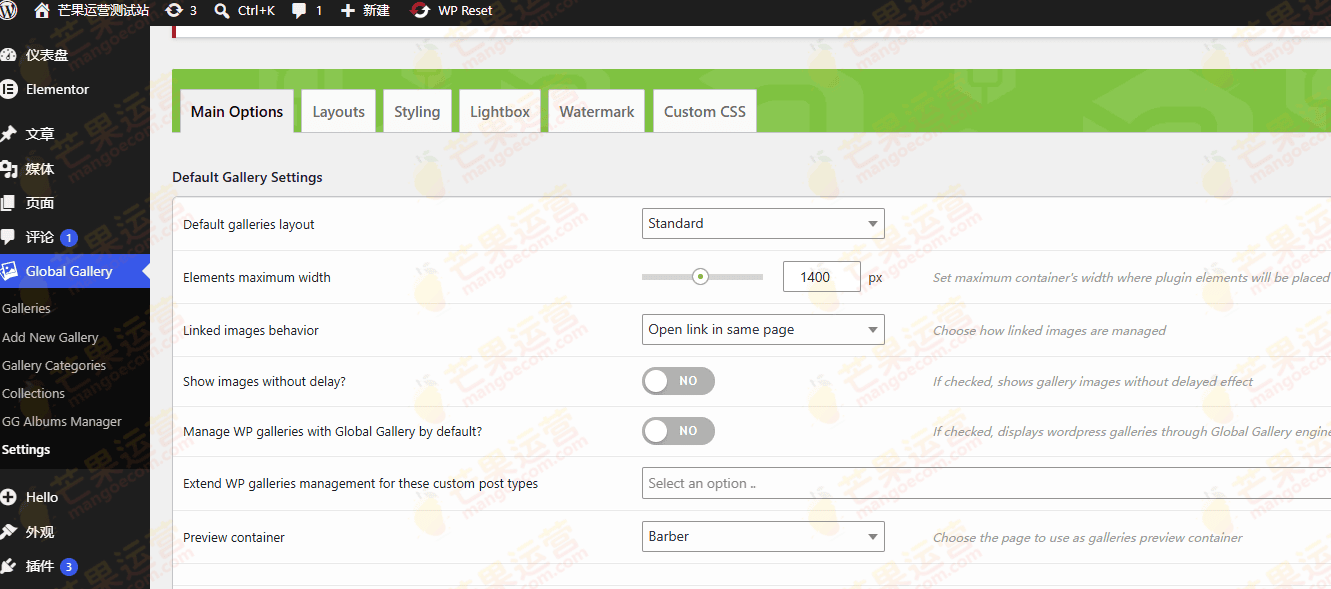Click the 芒果运营测试站 site name
This screenshot has width=1331, height=589.
tap(104, 11)
